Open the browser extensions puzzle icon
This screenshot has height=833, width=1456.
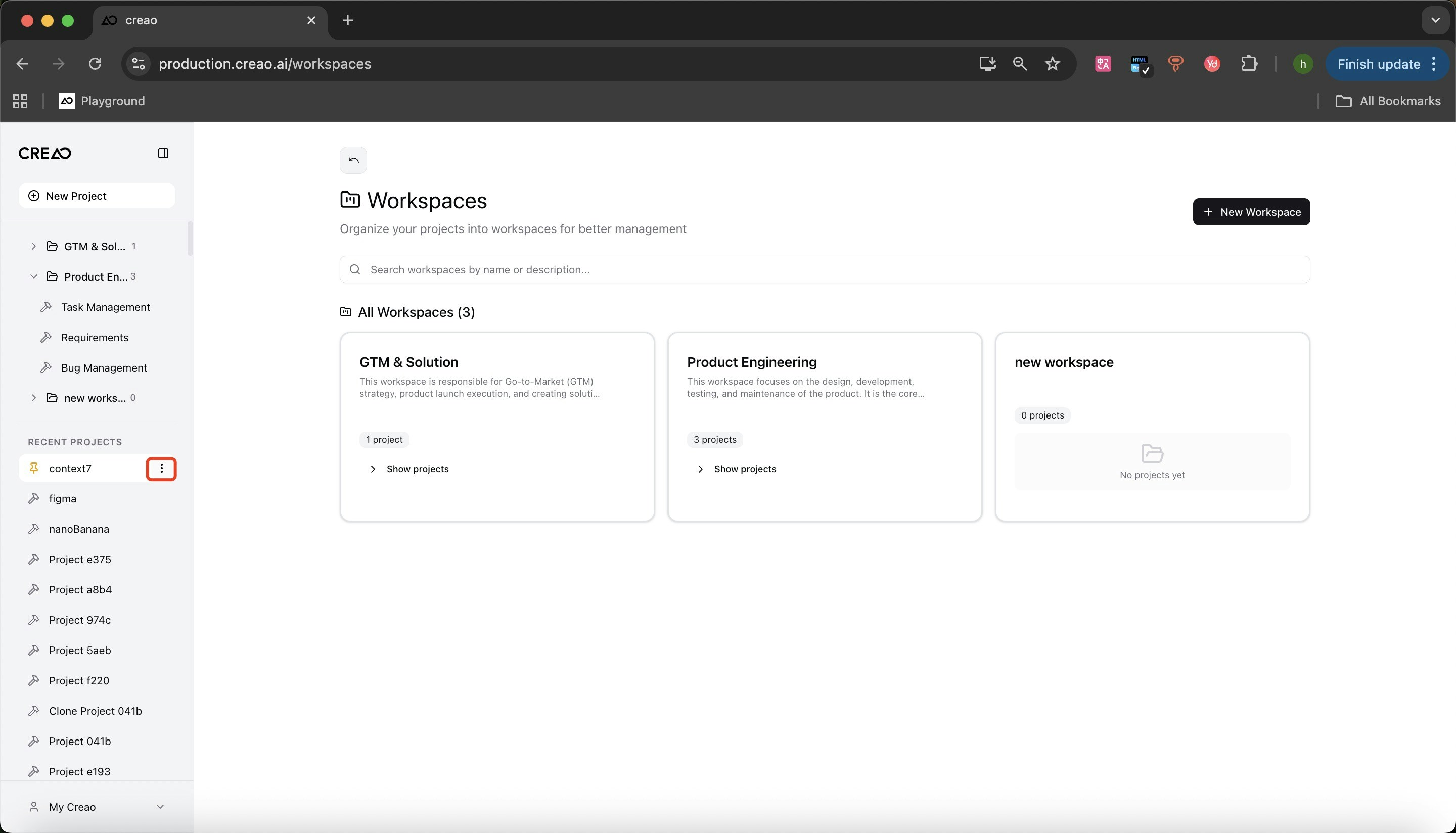tap(1249, 64)
